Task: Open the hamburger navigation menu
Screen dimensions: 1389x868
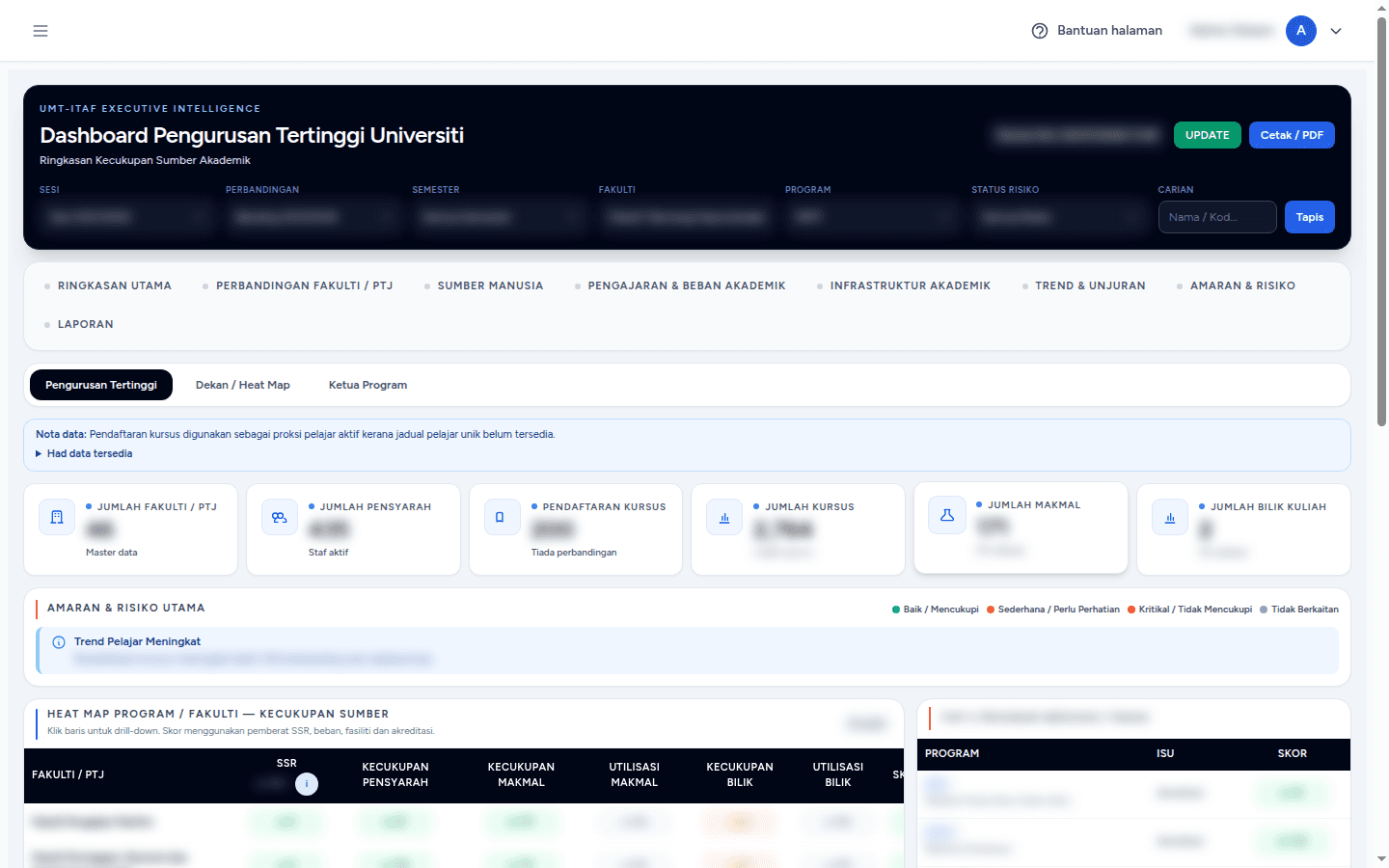Action: [41, 31]
